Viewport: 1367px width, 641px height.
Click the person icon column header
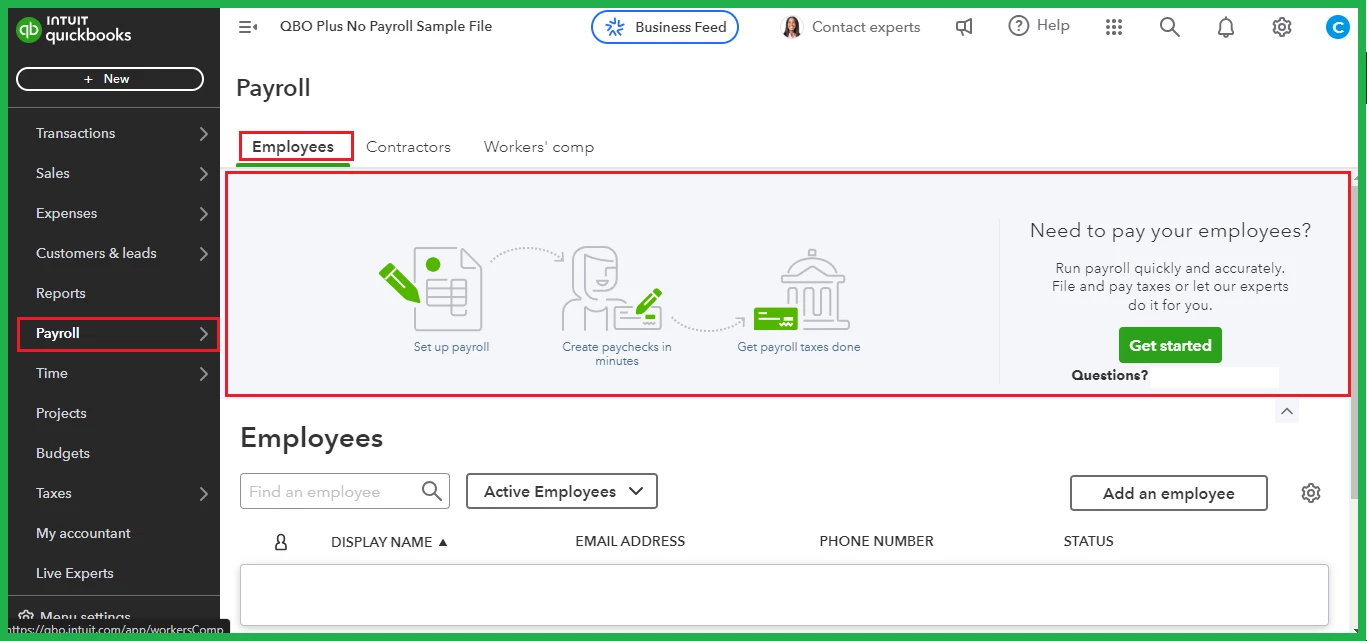click(x=281, y=541)
